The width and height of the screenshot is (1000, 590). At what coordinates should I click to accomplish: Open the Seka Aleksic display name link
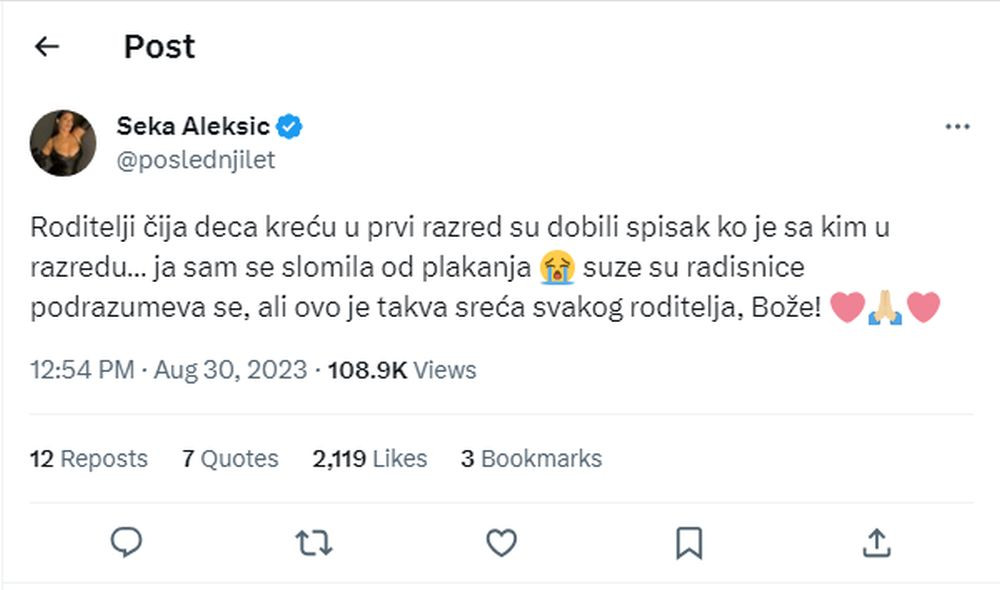pos(193,127)
